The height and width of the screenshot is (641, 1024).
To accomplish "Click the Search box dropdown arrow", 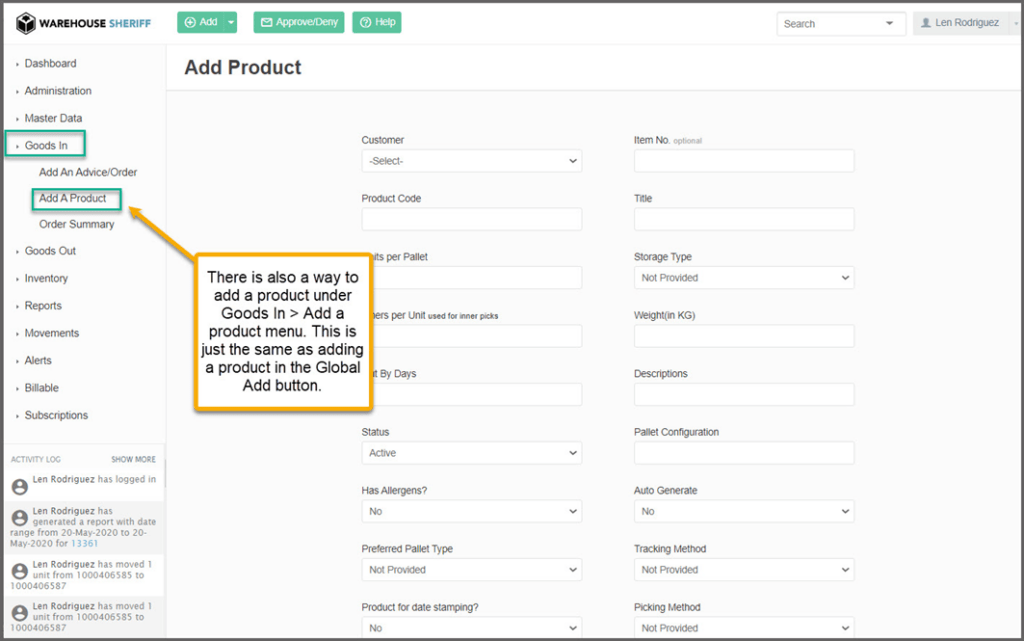I will [889, 24].
